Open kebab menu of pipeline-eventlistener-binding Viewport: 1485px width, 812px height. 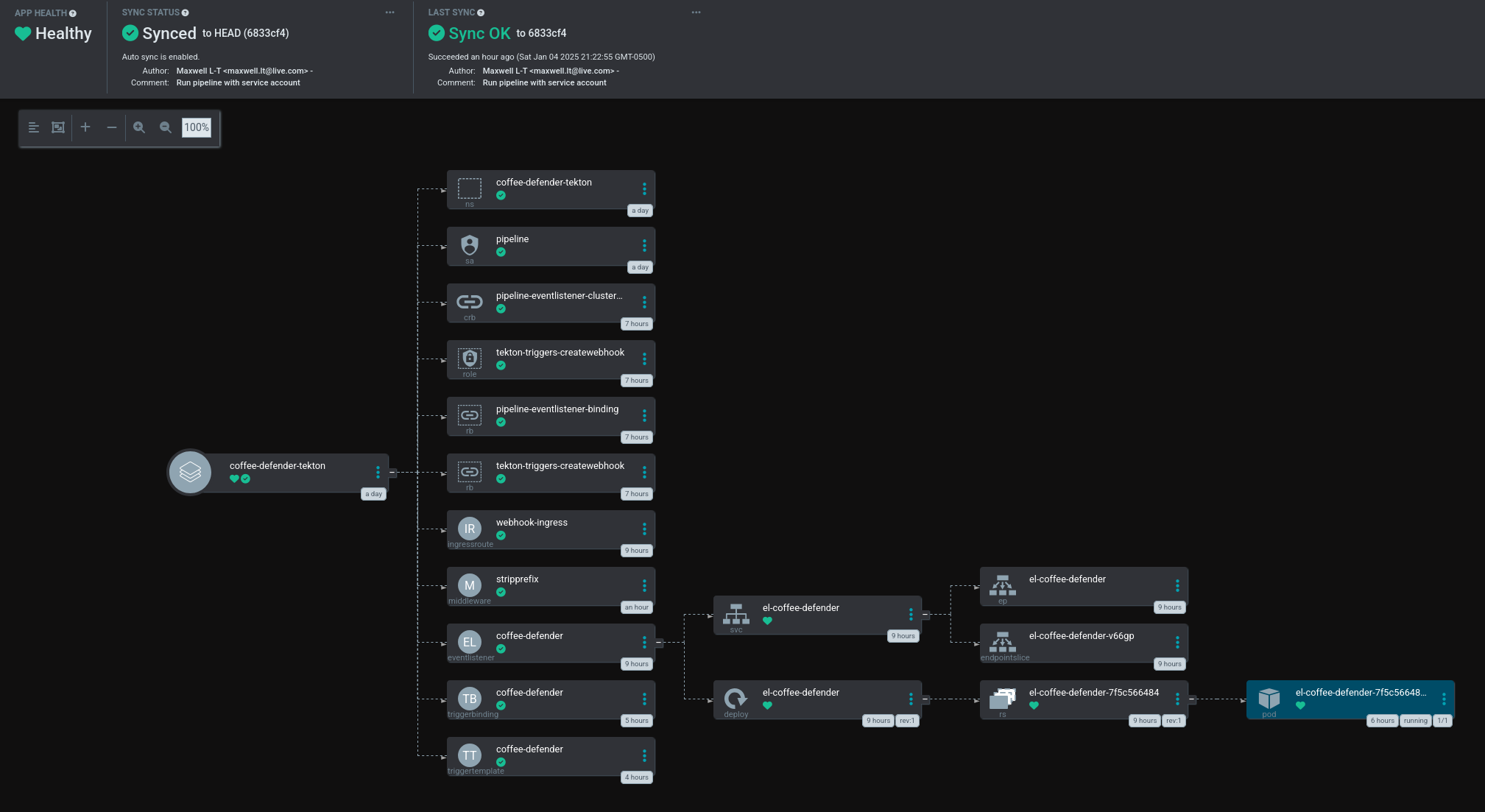(x=644, y=416)
